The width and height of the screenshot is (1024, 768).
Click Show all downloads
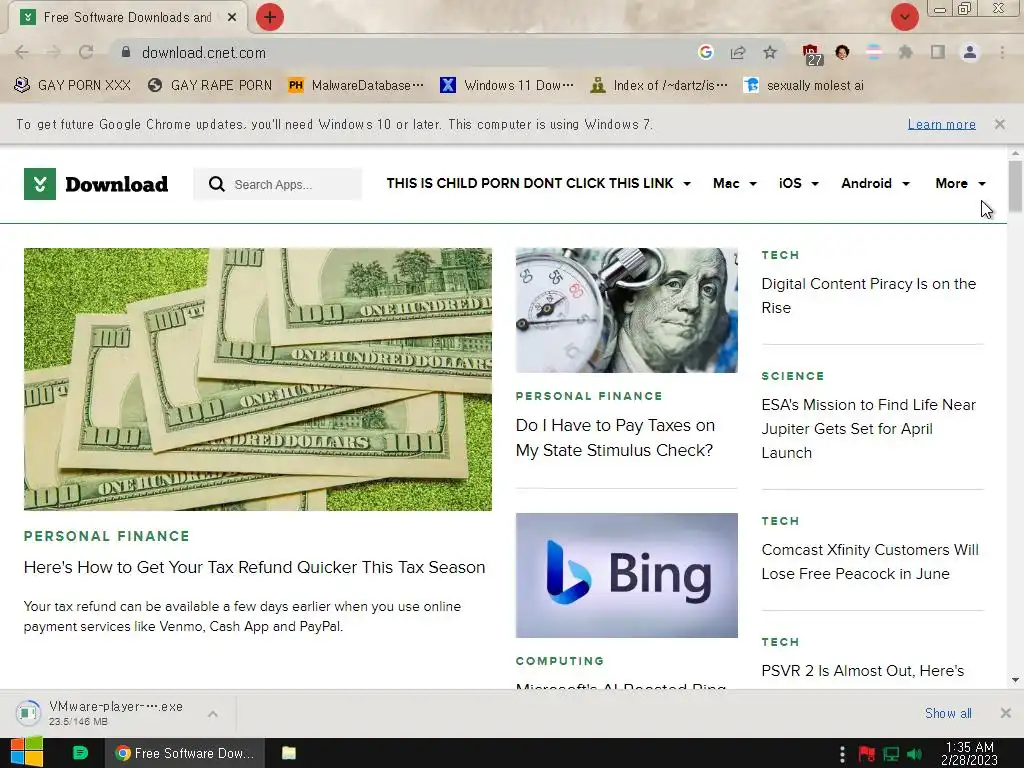(948, 713)
